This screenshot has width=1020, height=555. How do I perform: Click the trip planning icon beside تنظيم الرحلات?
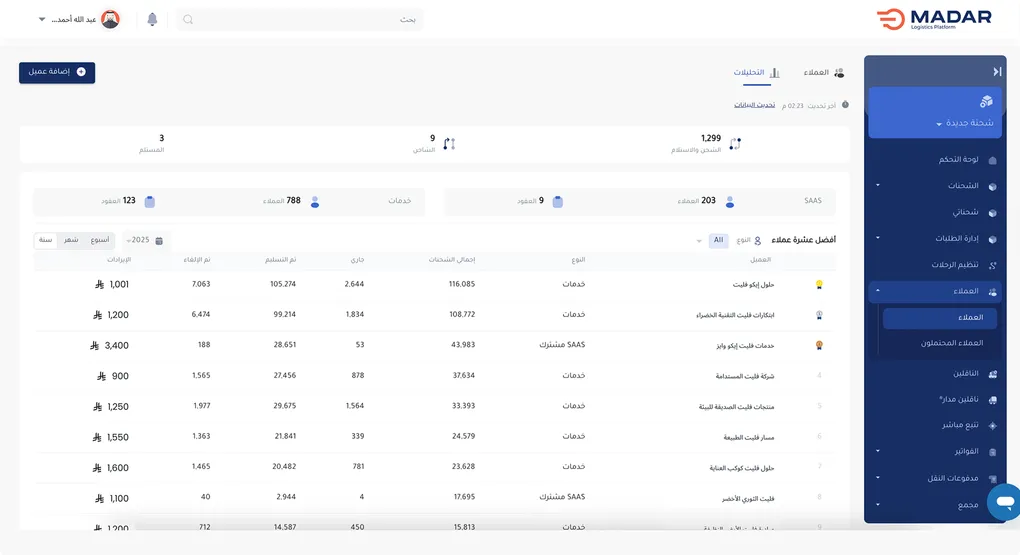tap(992, 265)
